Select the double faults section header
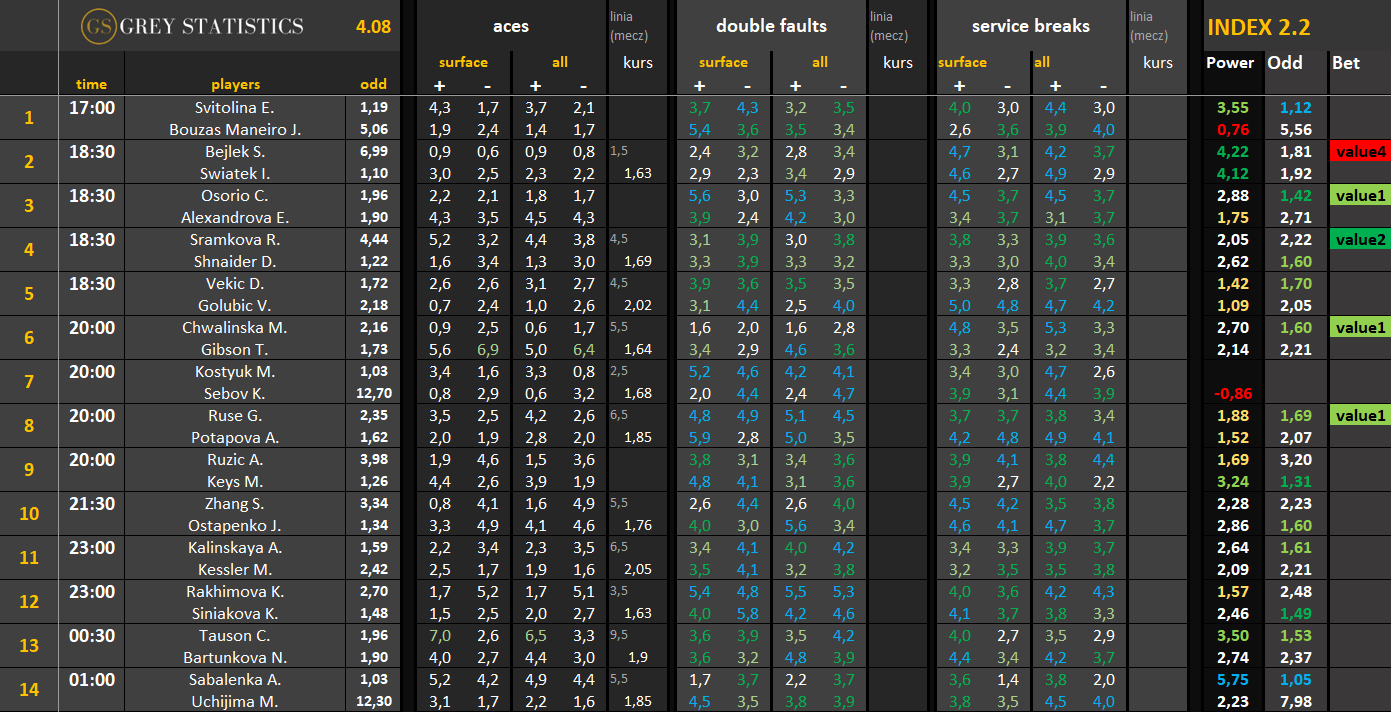The height and width of the screenshot is (712, 1391). point(771,26)
